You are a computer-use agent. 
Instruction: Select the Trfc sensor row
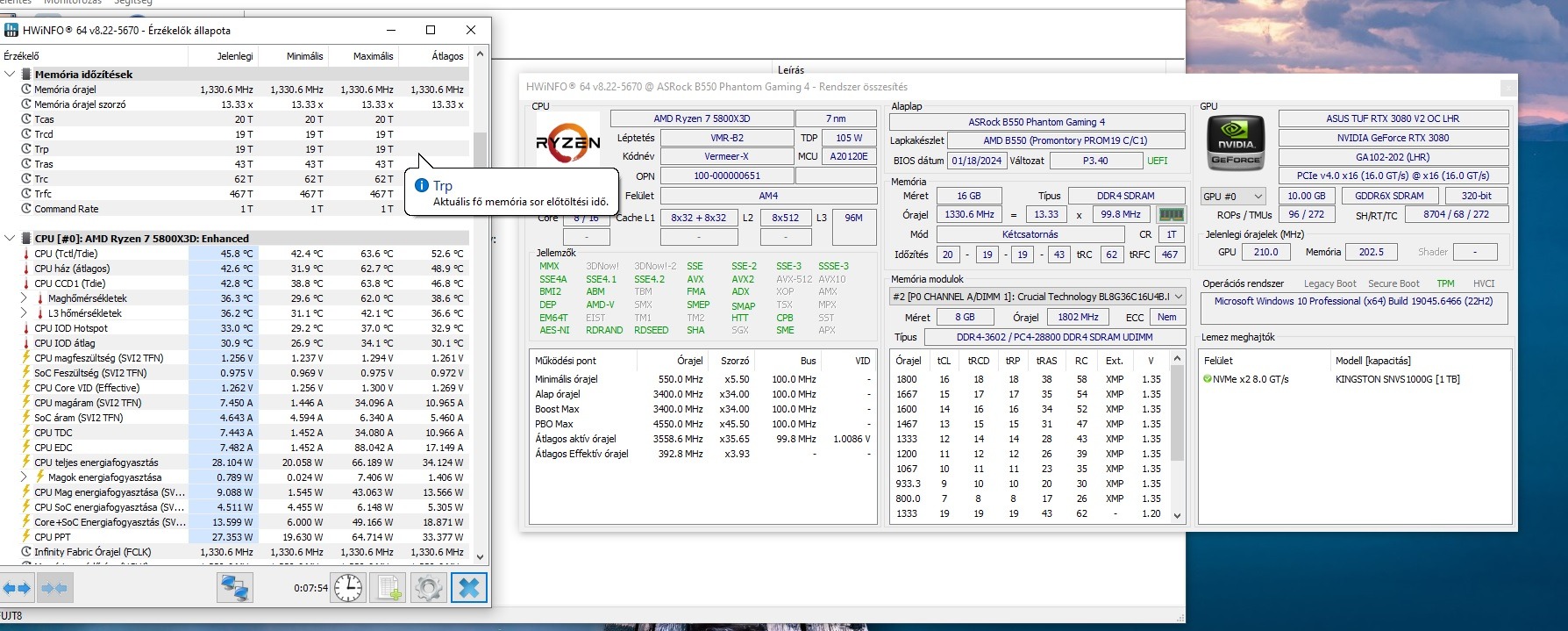235,194
